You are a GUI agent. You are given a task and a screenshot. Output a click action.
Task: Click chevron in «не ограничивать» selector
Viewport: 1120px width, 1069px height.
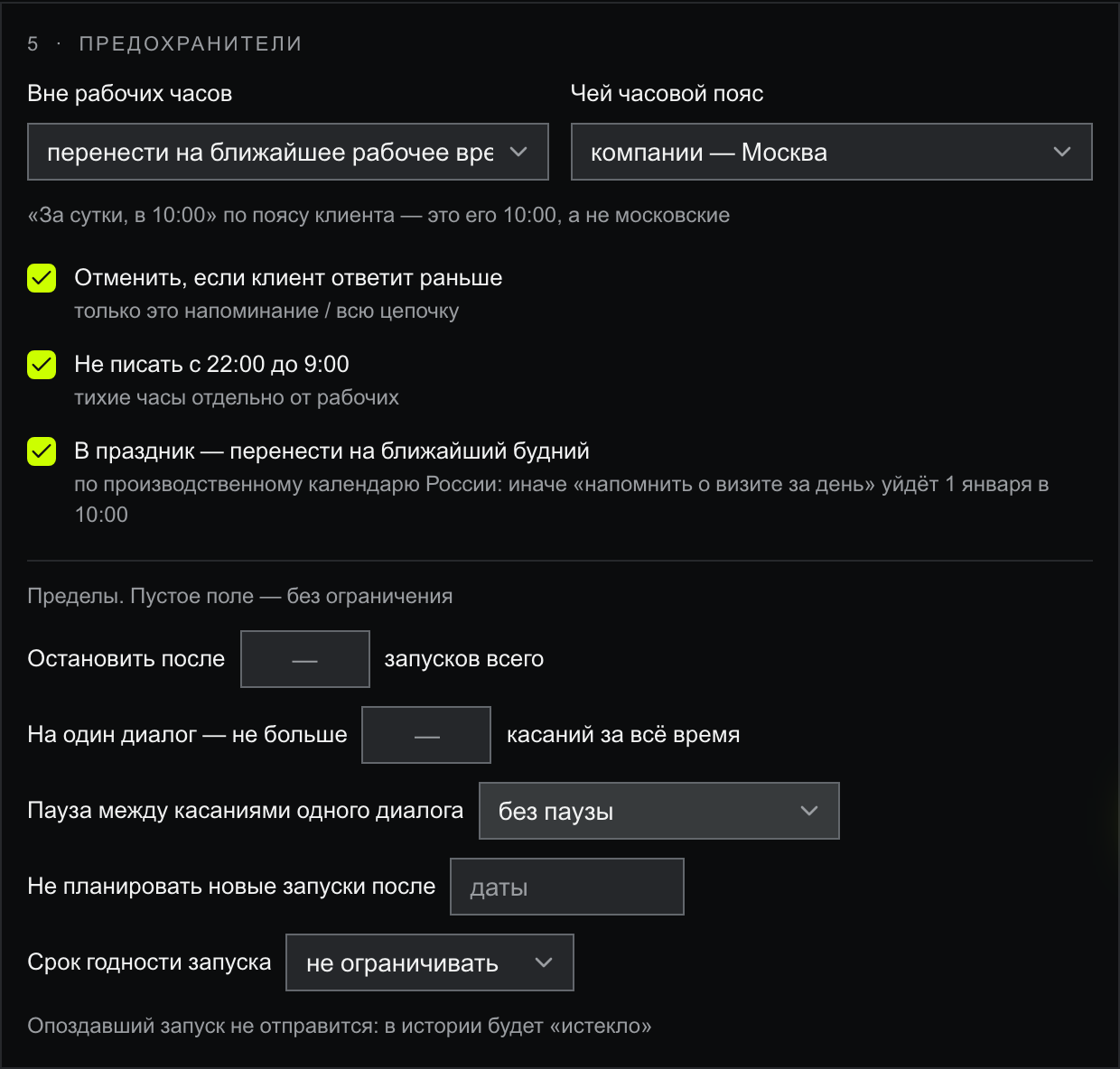pos(544,962)
